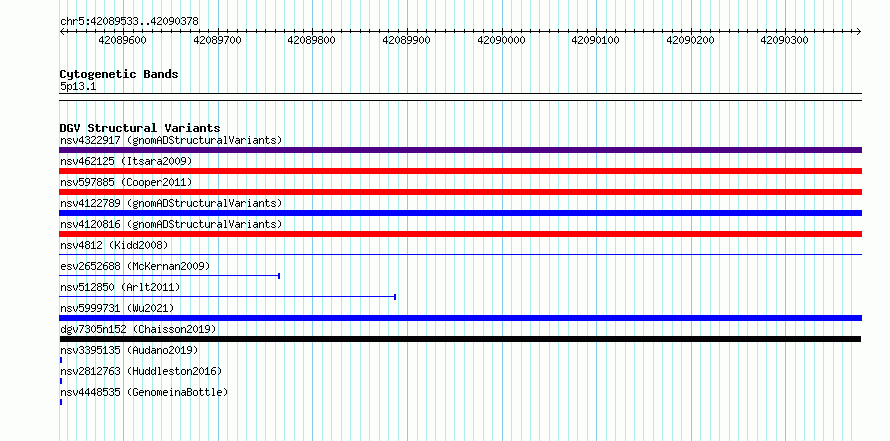Screen dimensions: 890x441
Task: Open the nsv597885 (Cooper2011) label
Action: 126,182
